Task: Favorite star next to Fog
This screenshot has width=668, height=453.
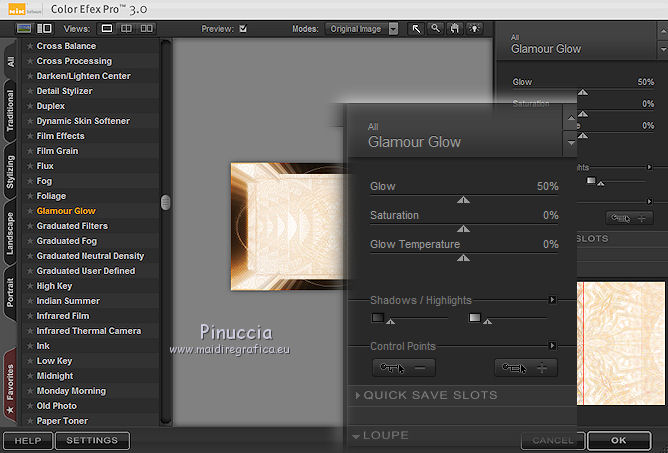Action: [x=30, y=181]
